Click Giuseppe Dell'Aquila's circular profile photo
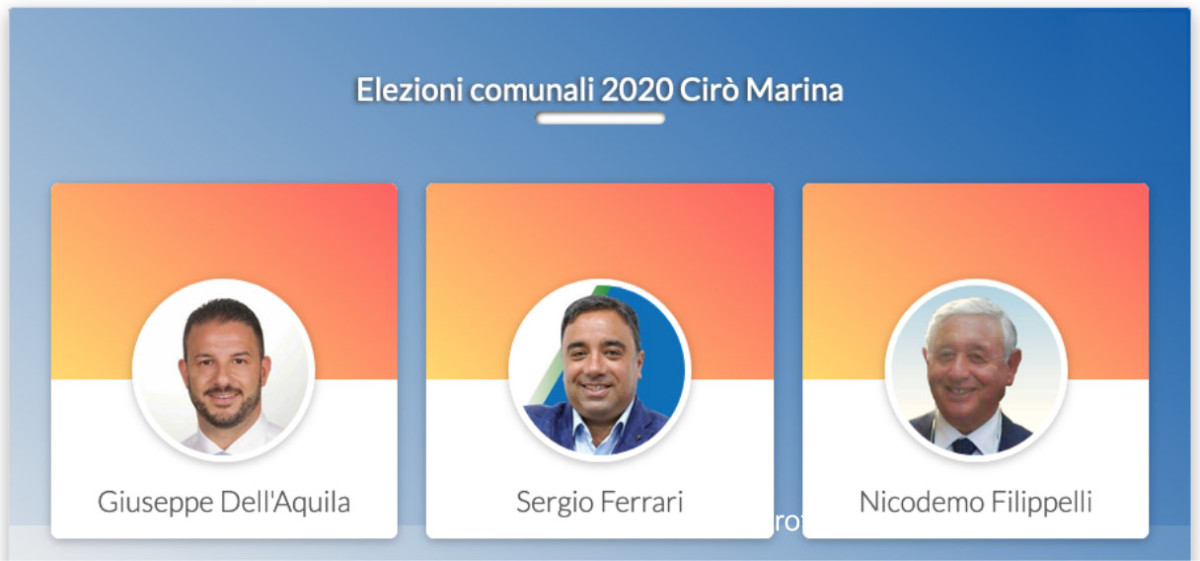This screenshot has height=561, width=1200. click(223, 370)
